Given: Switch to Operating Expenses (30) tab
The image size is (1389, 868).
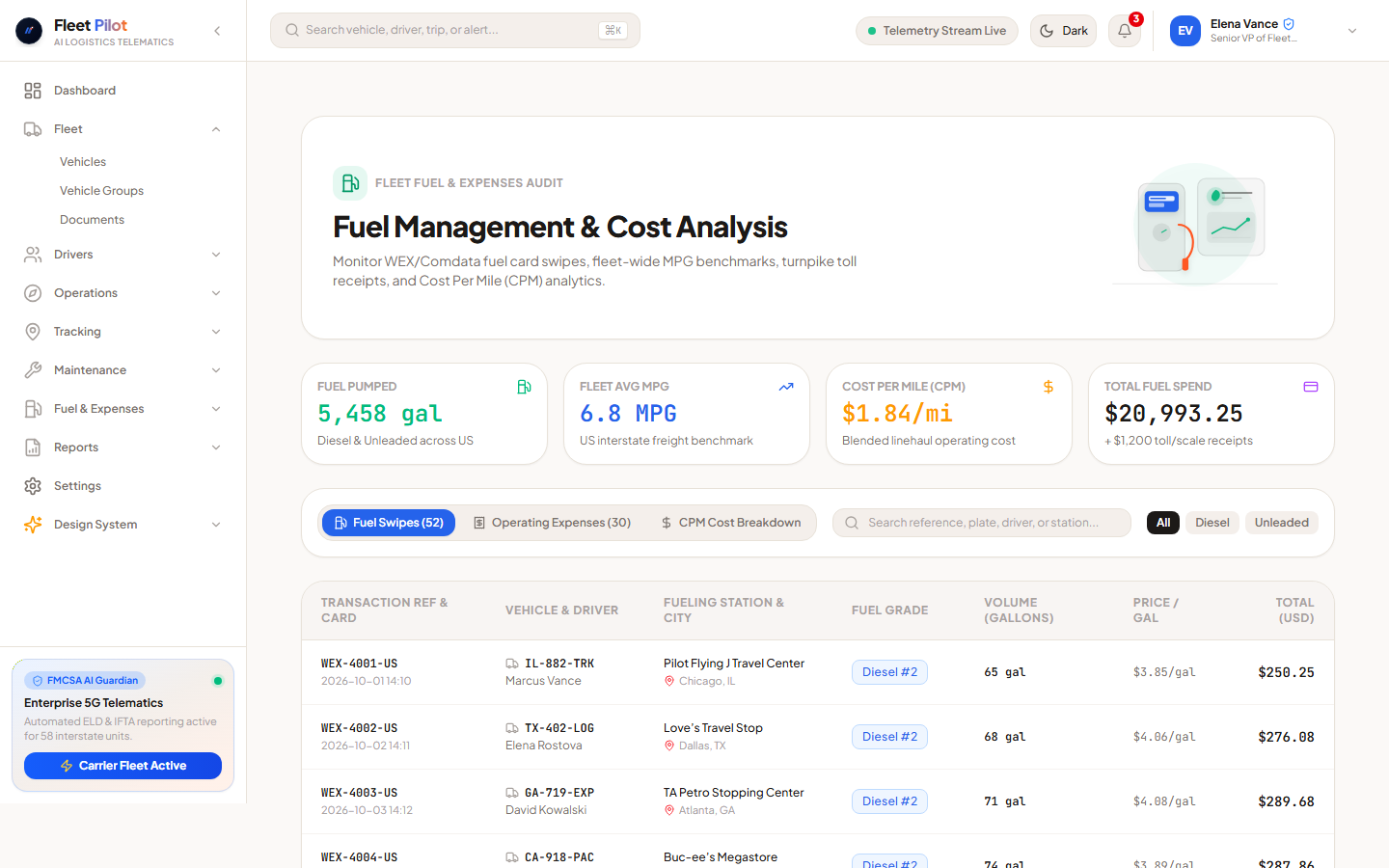Looking at the screenshot, I should tap(552, 523).
